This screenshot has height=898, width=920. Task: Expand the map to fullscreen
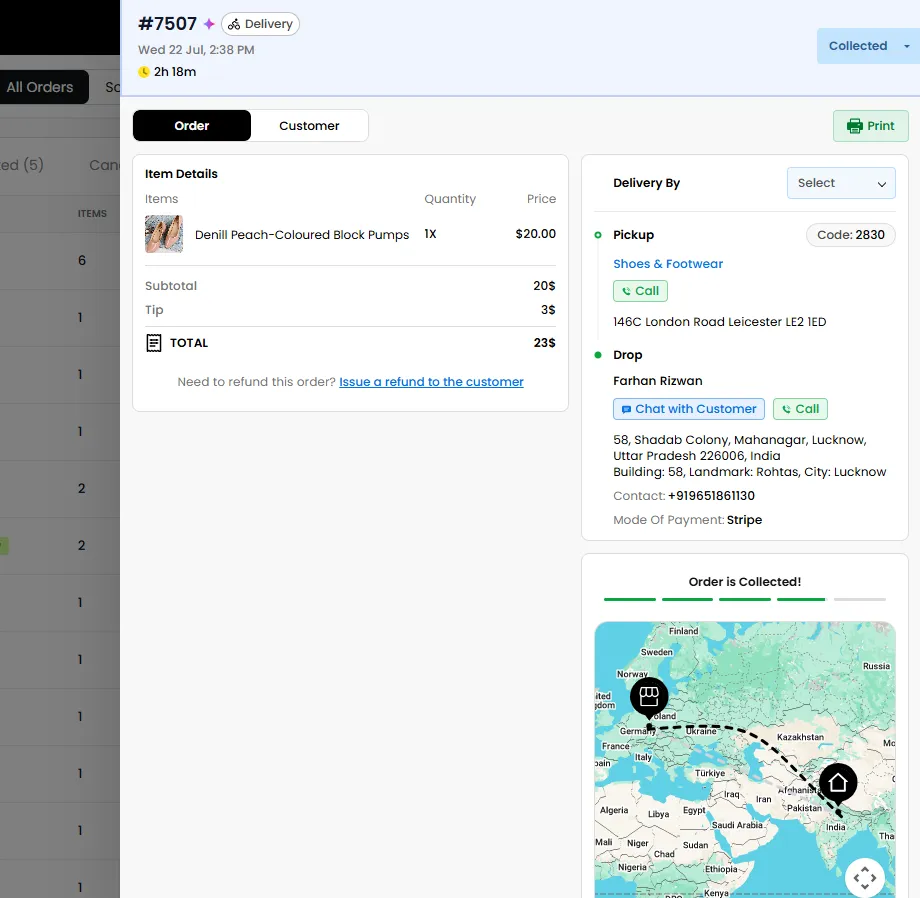(x=865, y=878)
